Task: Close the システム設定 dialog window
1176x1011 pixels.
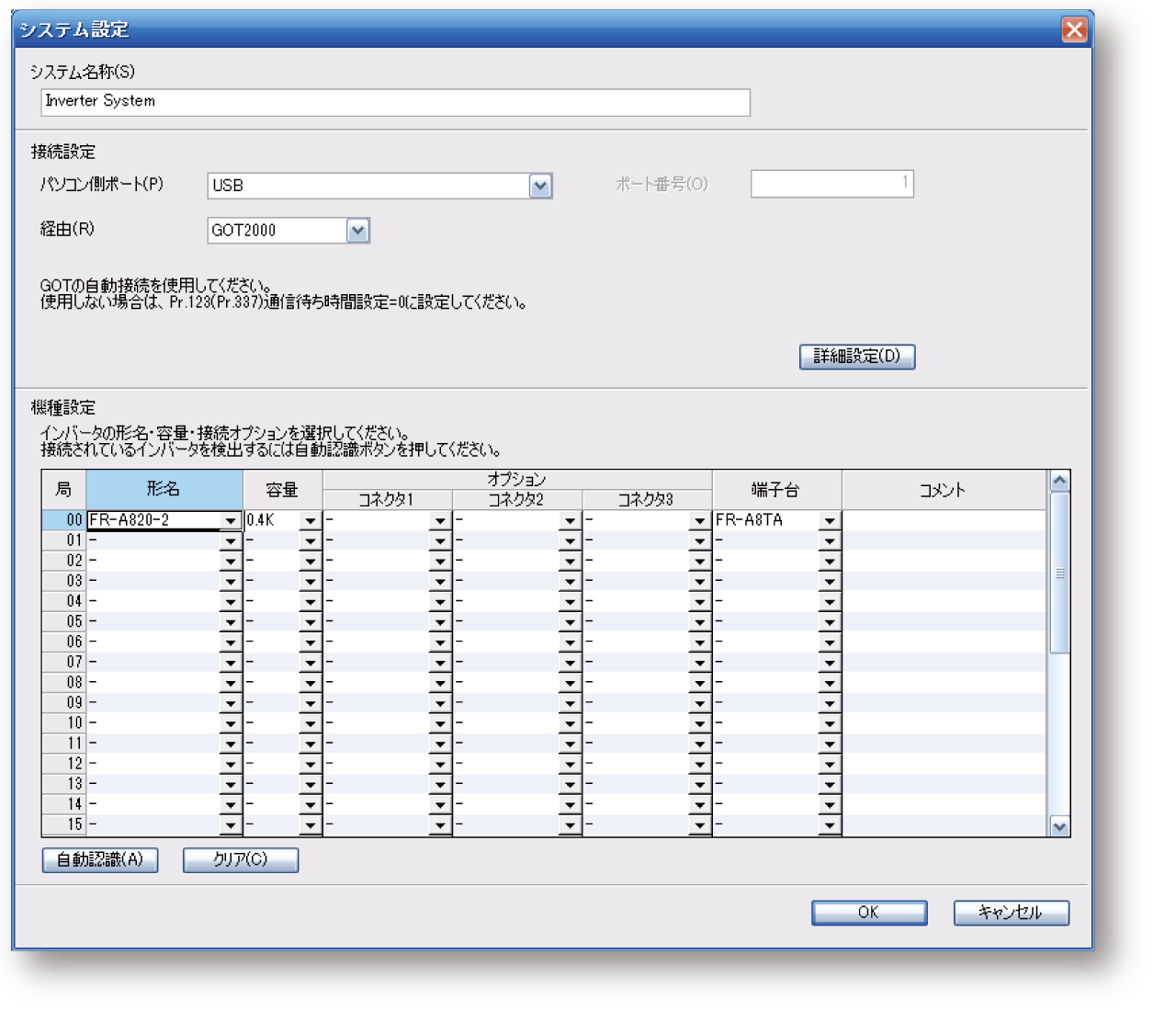Action: click(x=1073, y=30)
